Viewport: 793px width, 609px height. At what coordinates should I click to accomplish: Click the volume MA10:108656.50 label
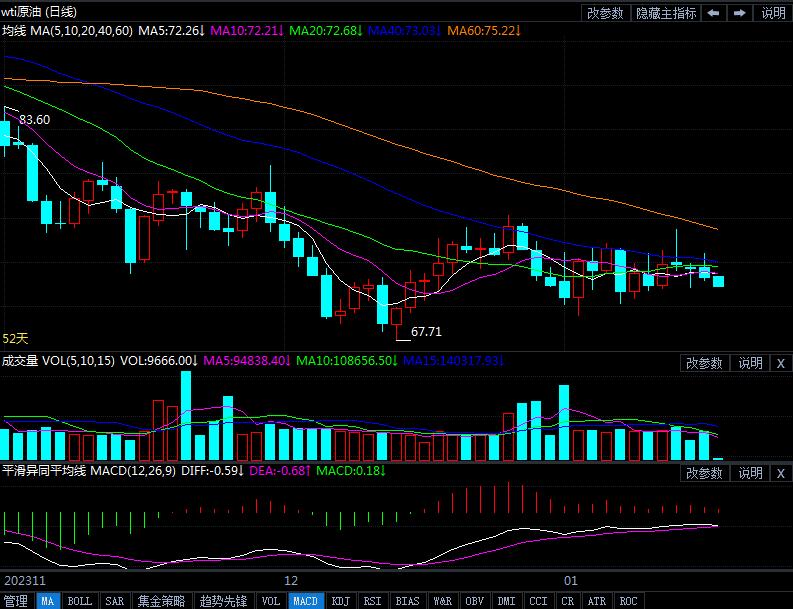347,361
